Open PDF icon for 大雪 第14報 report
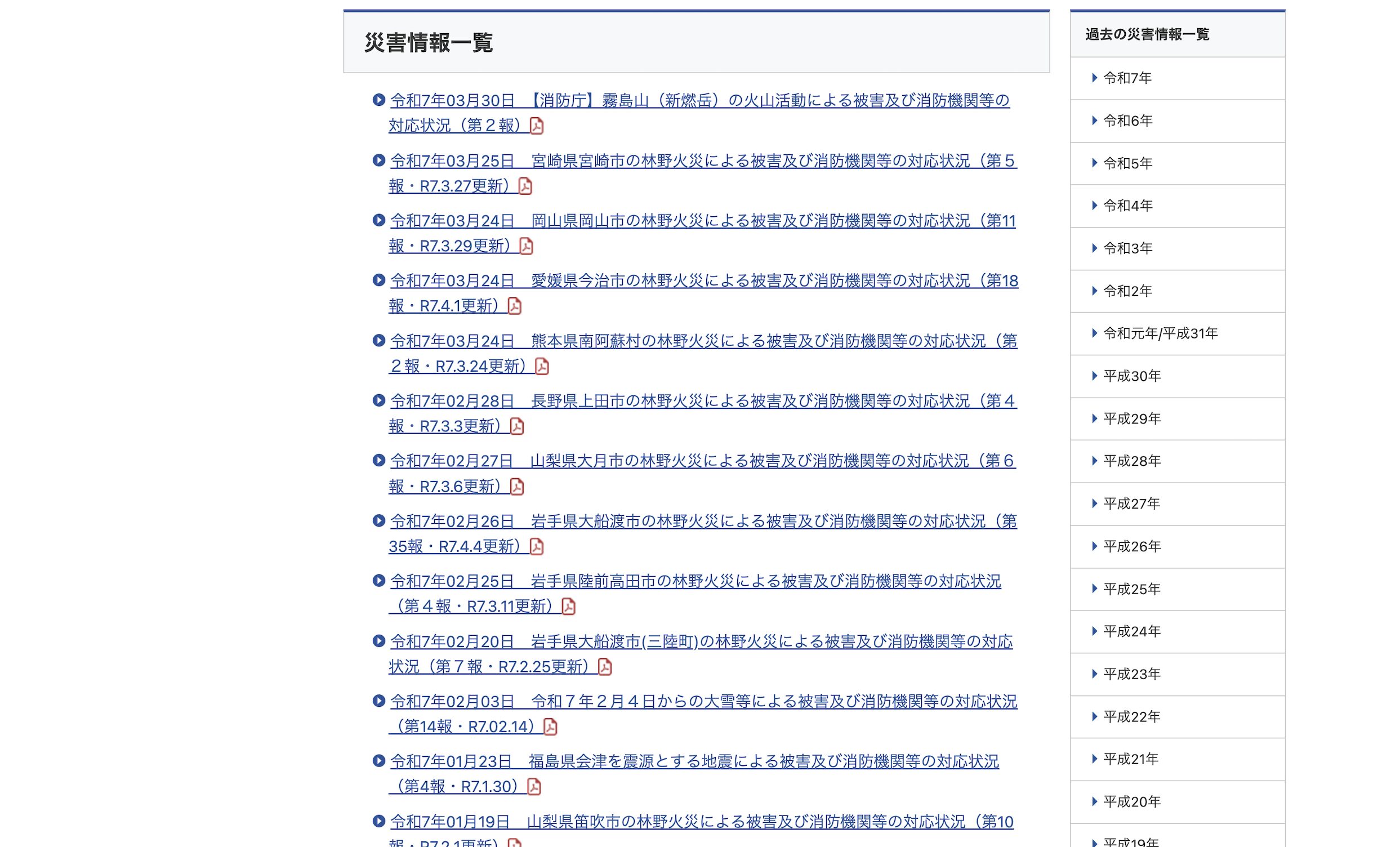The height and width of the screenshot is (847, 1400). [x=550, y=726]
